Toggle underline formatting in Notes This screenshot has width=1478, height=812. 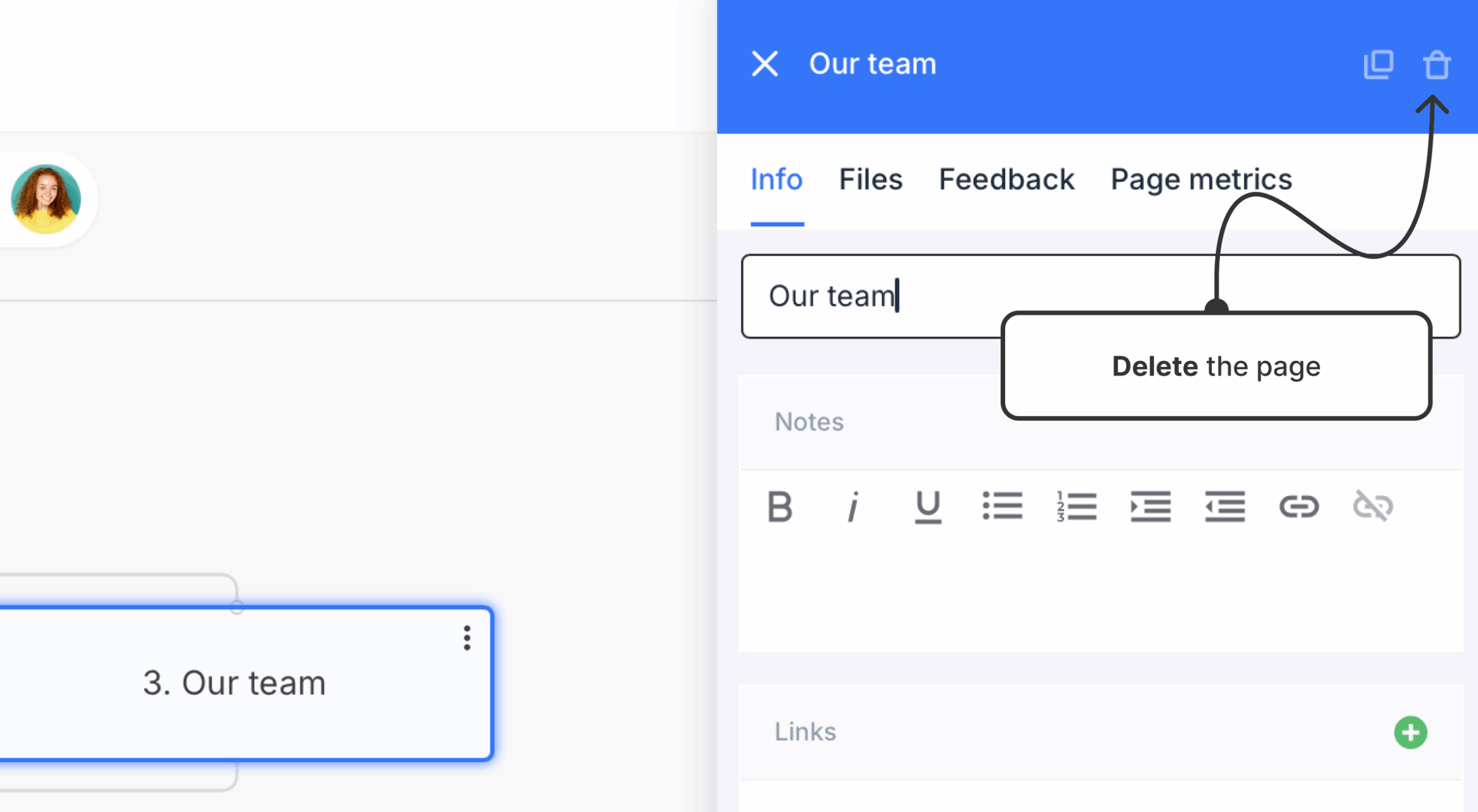click(x=928, y=507)
